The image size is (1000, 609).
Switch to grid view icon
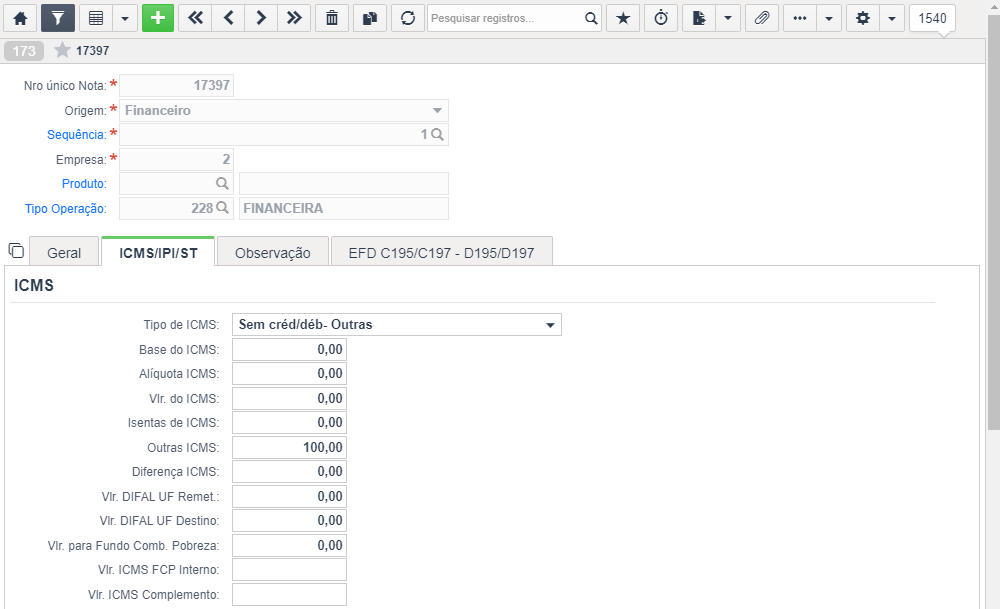(x=96, y=18)
